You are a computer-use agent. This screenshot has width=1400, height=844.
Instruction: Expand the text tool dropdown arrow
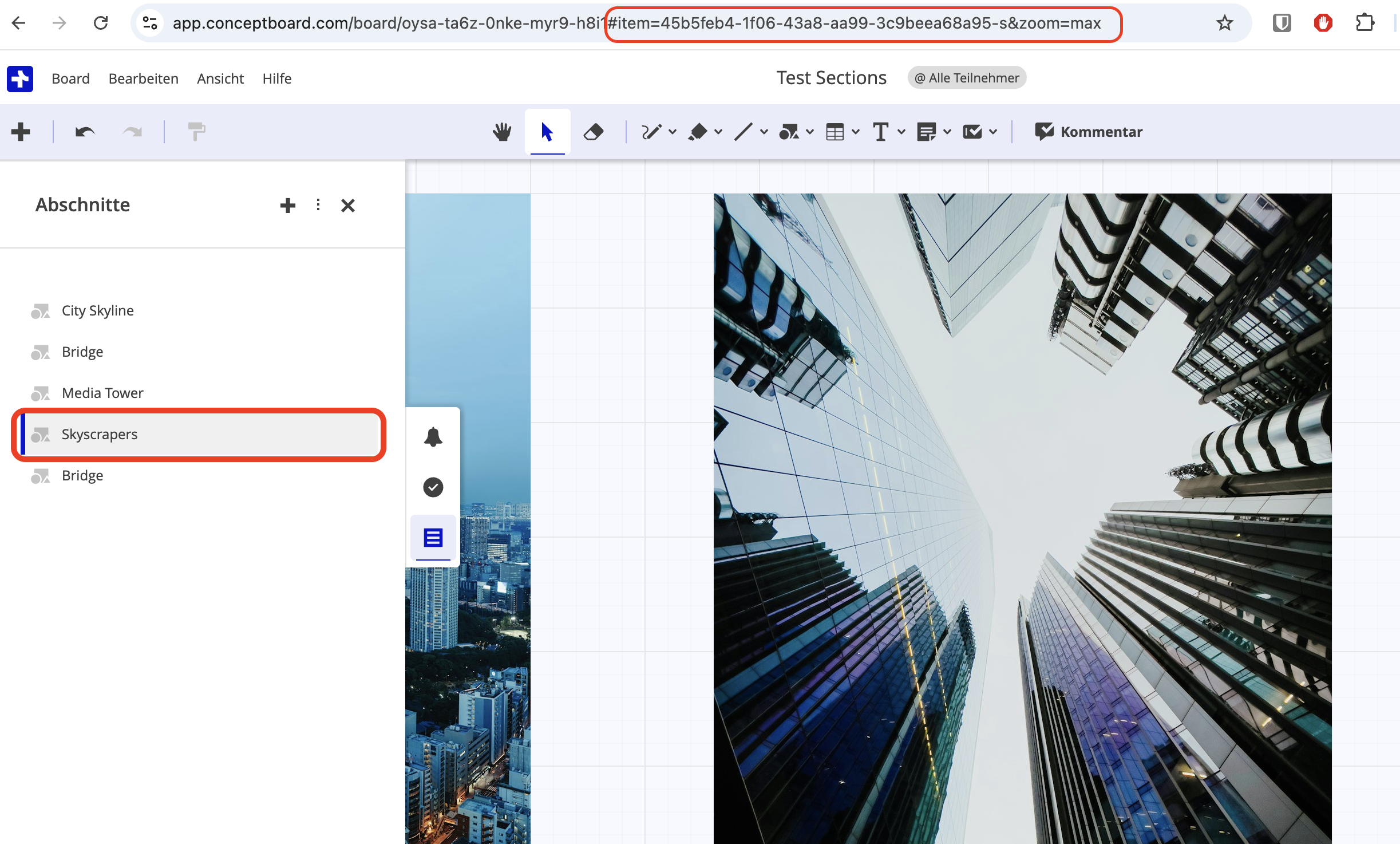point(901,132)
